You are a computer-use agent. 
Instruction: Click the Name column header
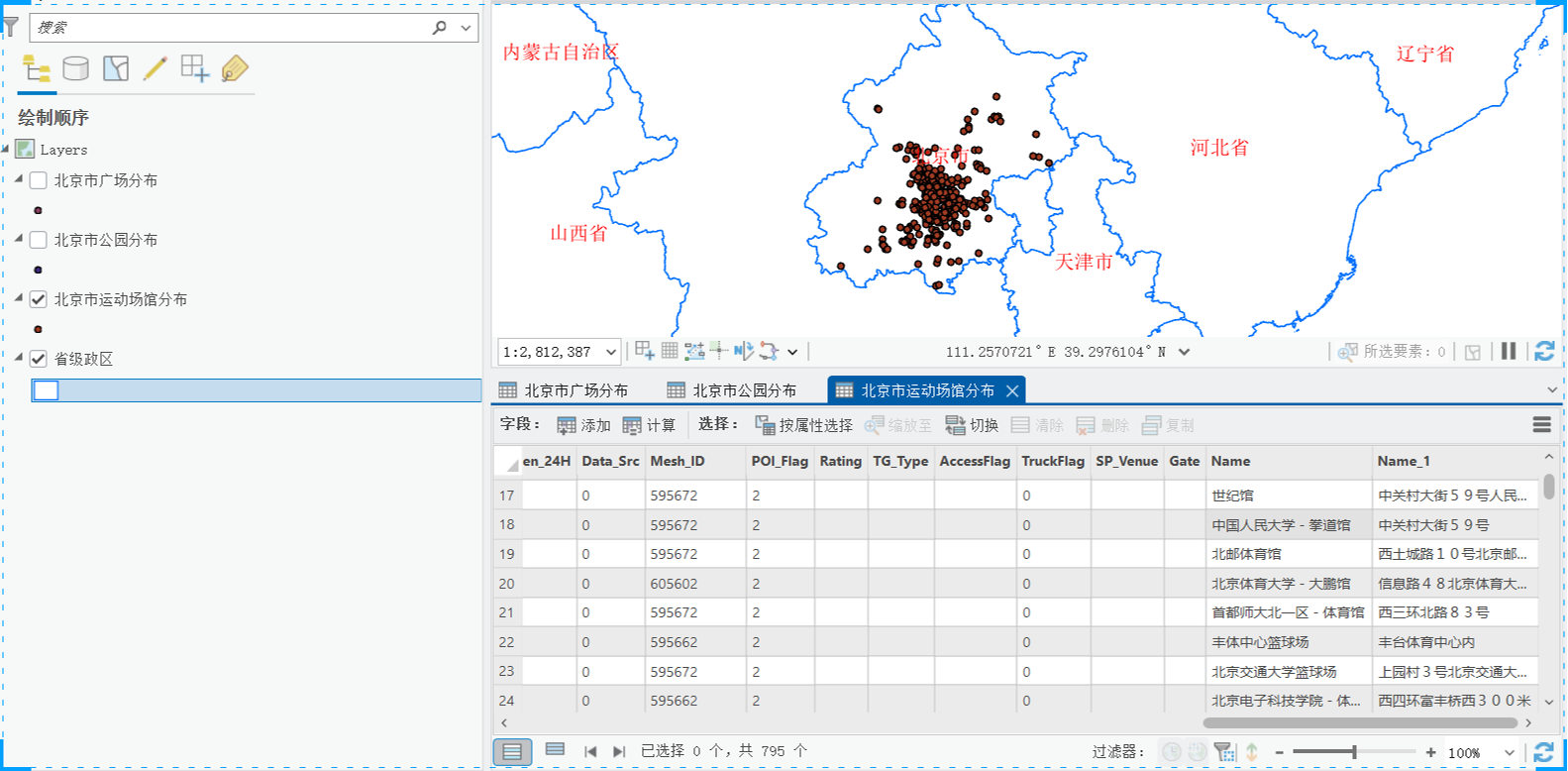pos(1288,461)
